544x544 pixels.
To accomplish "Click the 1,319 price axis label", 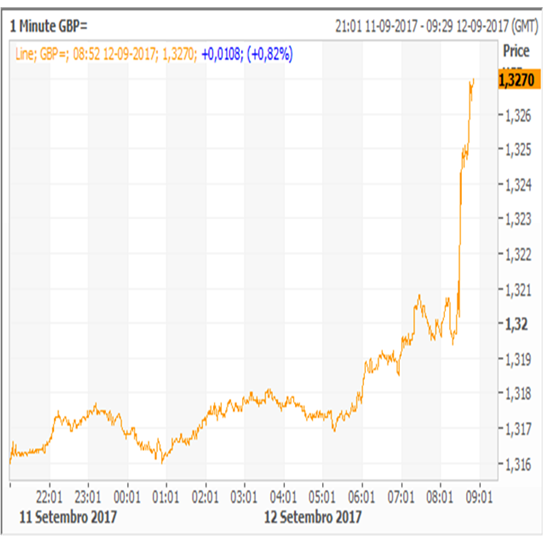I will [518, 359].
